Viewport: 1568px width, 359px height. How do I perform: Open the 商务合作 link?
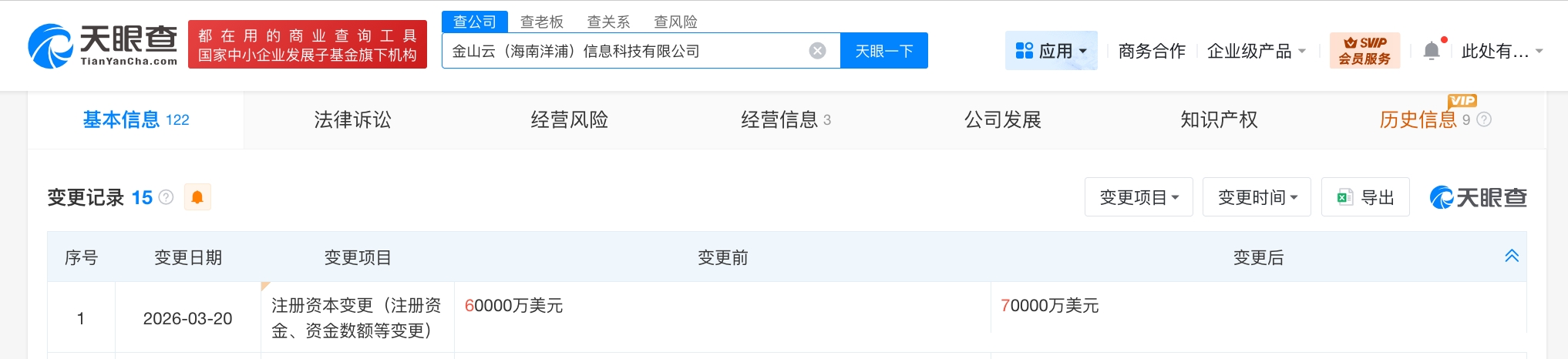1152,51
